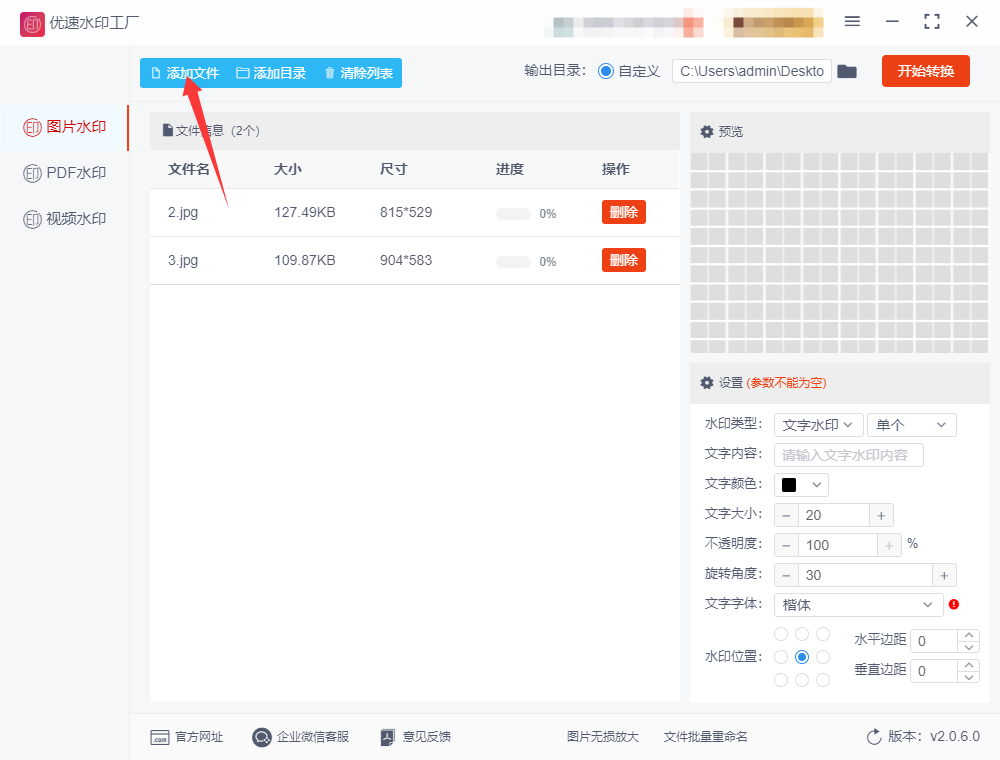Click the file icon beside 文件信息
This screenshot has width=1000, height=760.
coord(168,130)
